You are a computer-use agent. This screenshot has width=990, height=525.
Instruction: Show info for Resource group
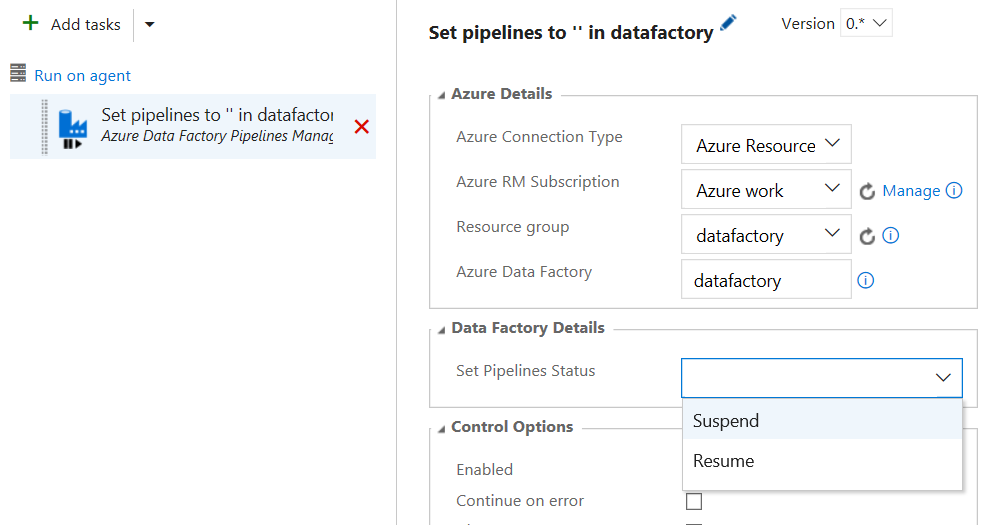(x=891, y=236)
